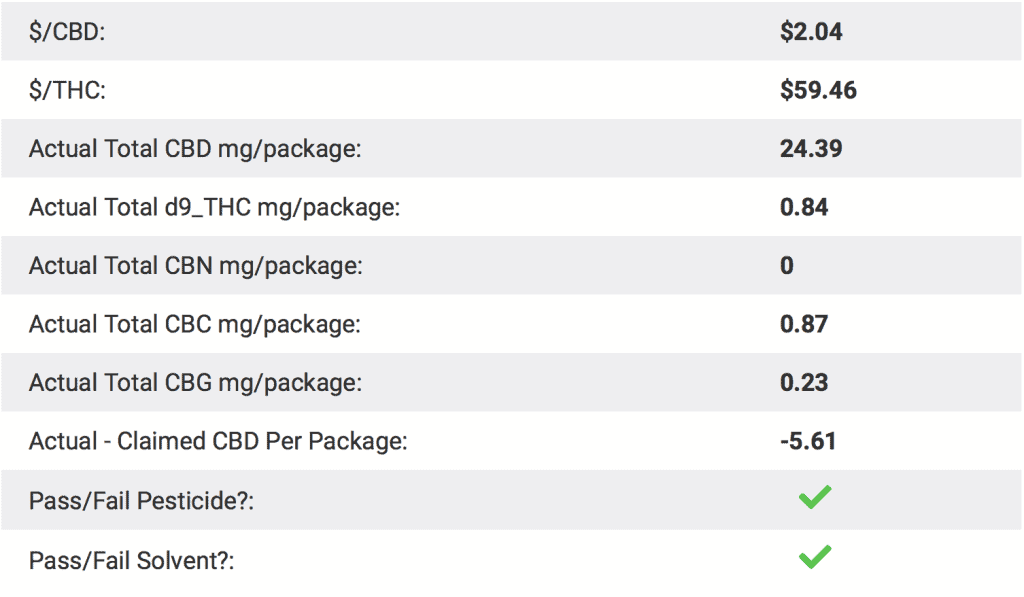The image size is (1024, 597).
Task: Select Actual Total d9_THC mg/package label
Action: [x=214, y=208]
